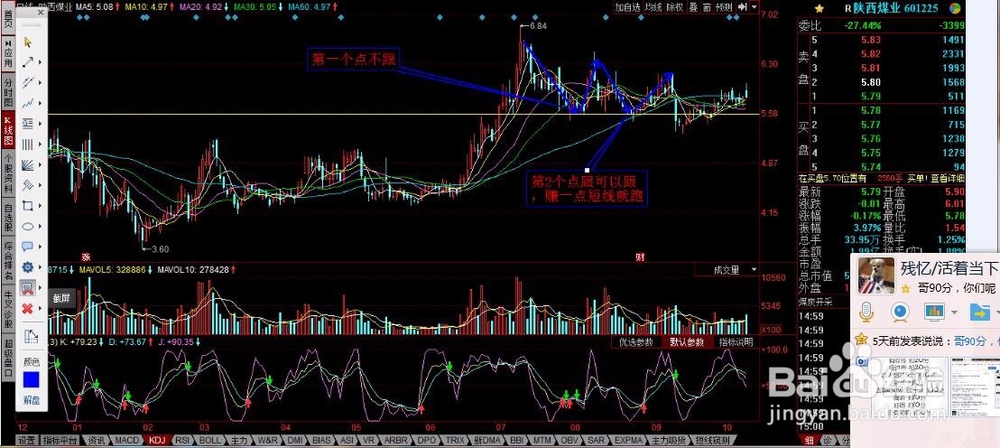This screenshot has width=1000, height=448.
Task: Expand options arrow beside settings gear
Action: point(40,267)
